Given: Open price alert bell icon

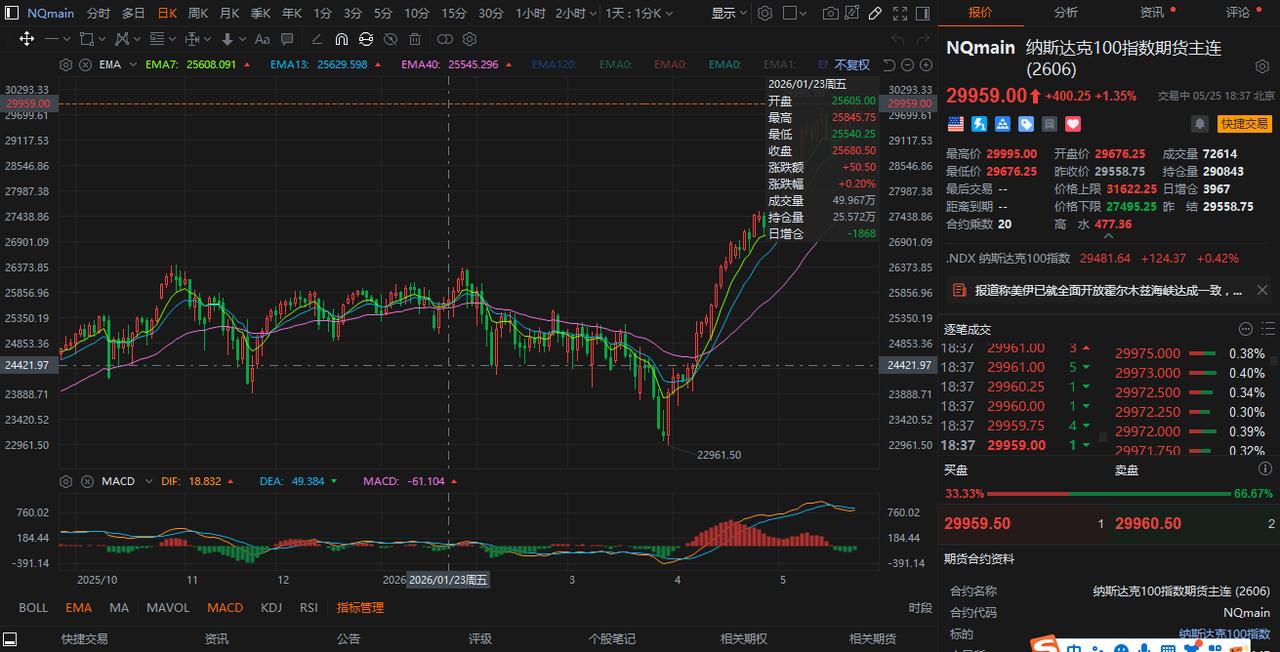Looking at the screenshot, I should 1199,124.
